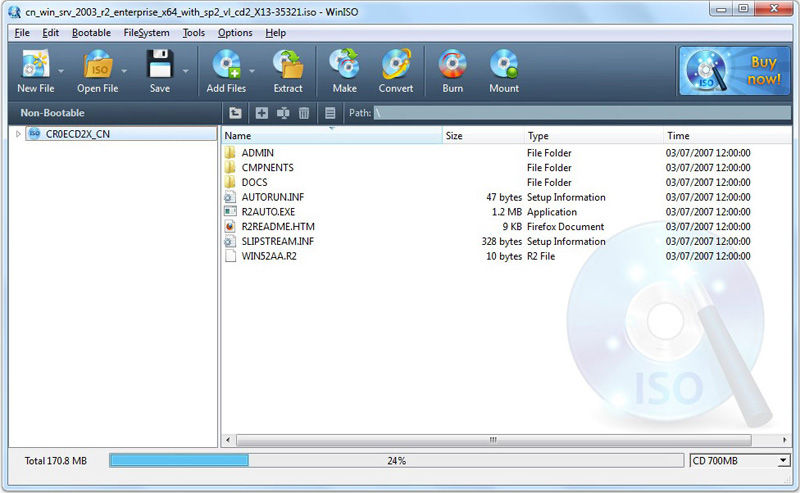Open the Bootable menu
800x493 pixels.
click(x=91, y=33)
